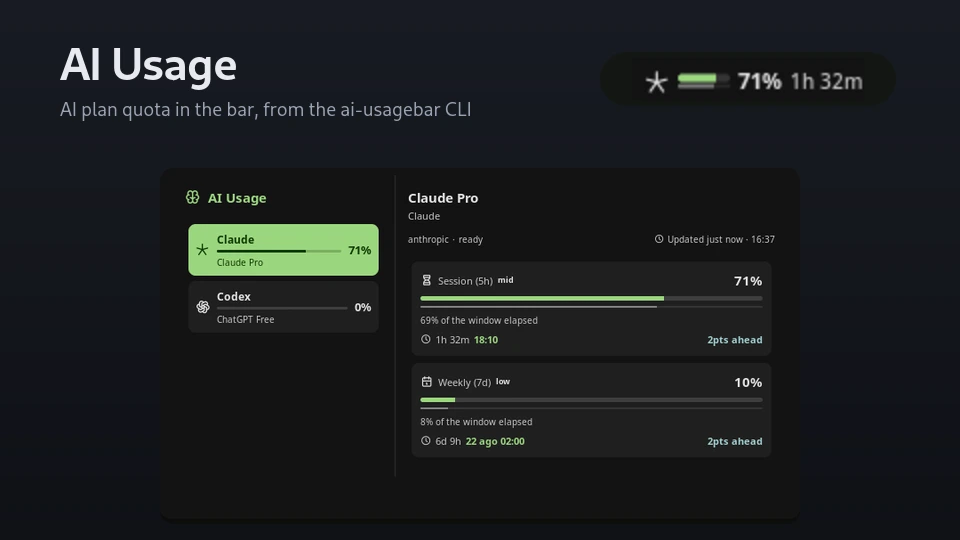Click the 71% 1h 32m bar widget
This screenshot has width=960, height=540.
click(748, 80)
